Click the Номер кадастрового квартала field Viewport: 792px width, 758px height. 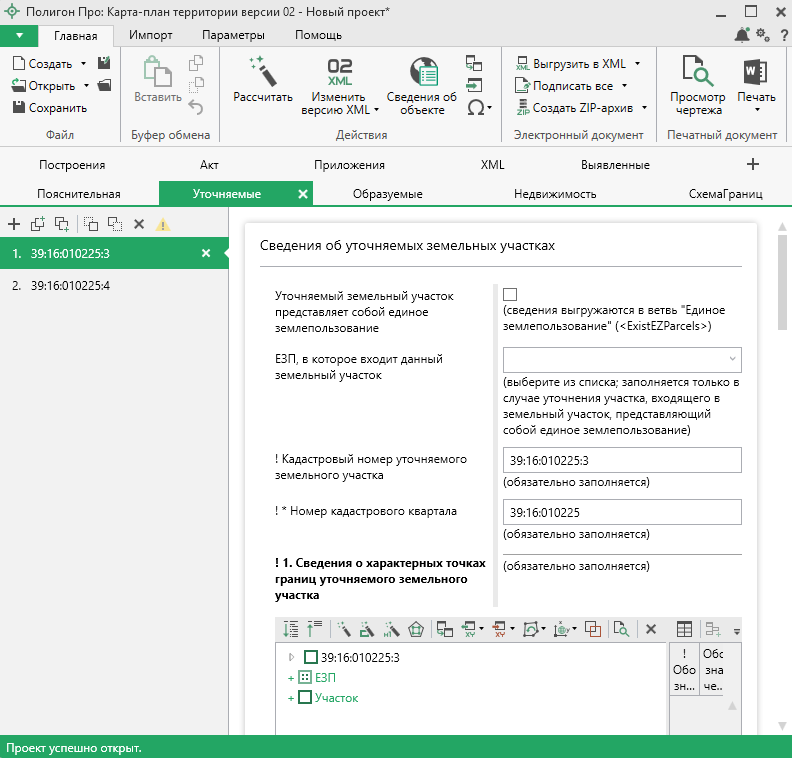pos(621,512)
